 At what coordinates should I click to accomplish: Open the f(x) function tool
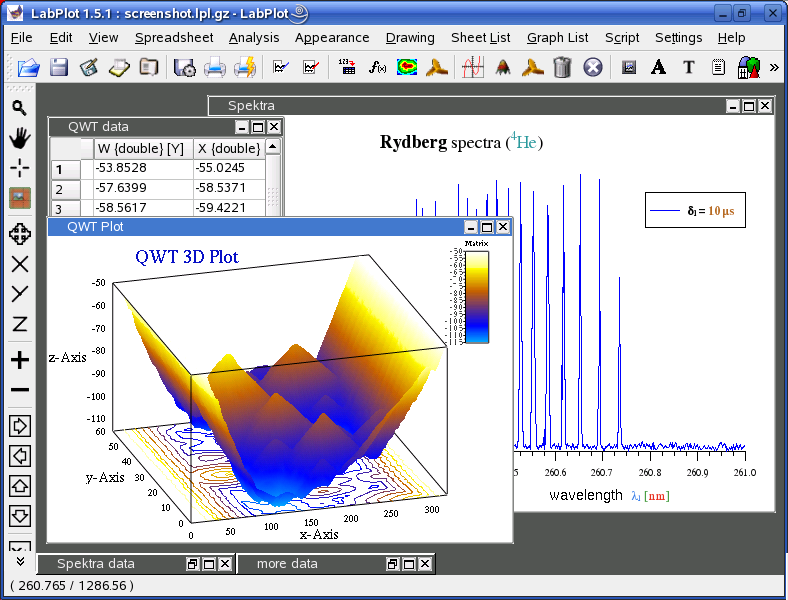point(377,68)
